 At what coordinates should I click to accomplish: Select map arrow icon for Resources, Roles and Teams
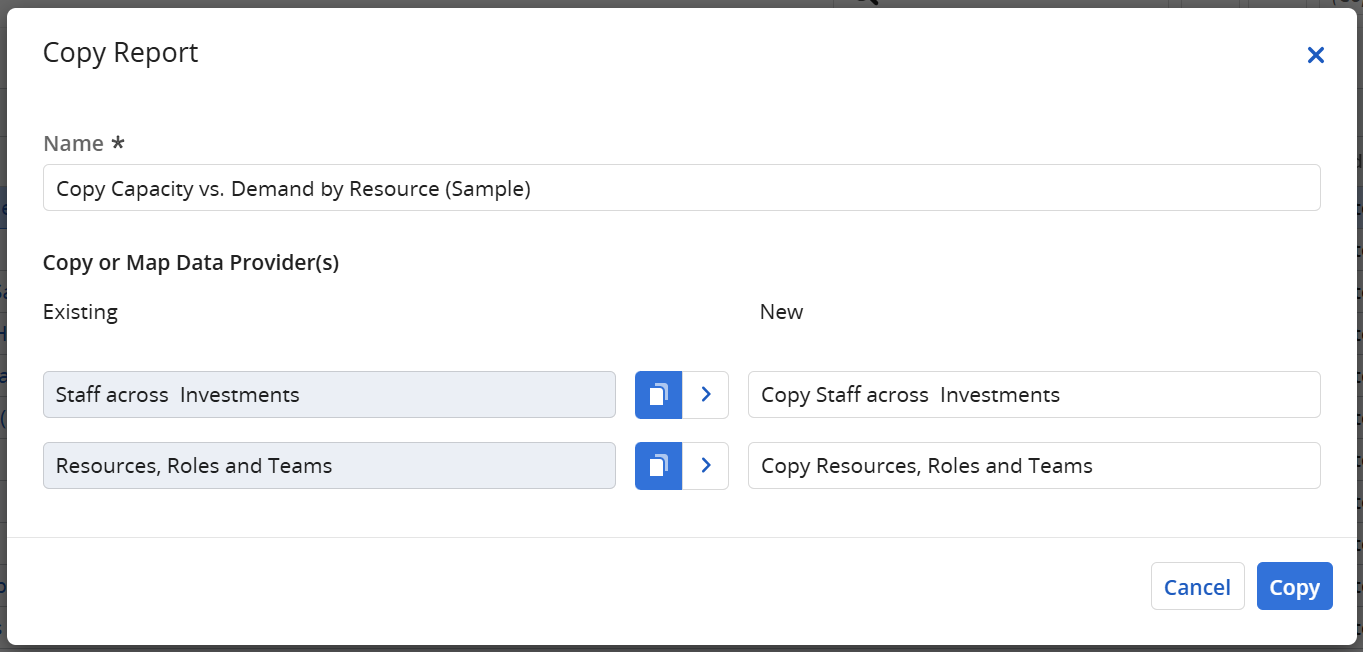[706, 466]
